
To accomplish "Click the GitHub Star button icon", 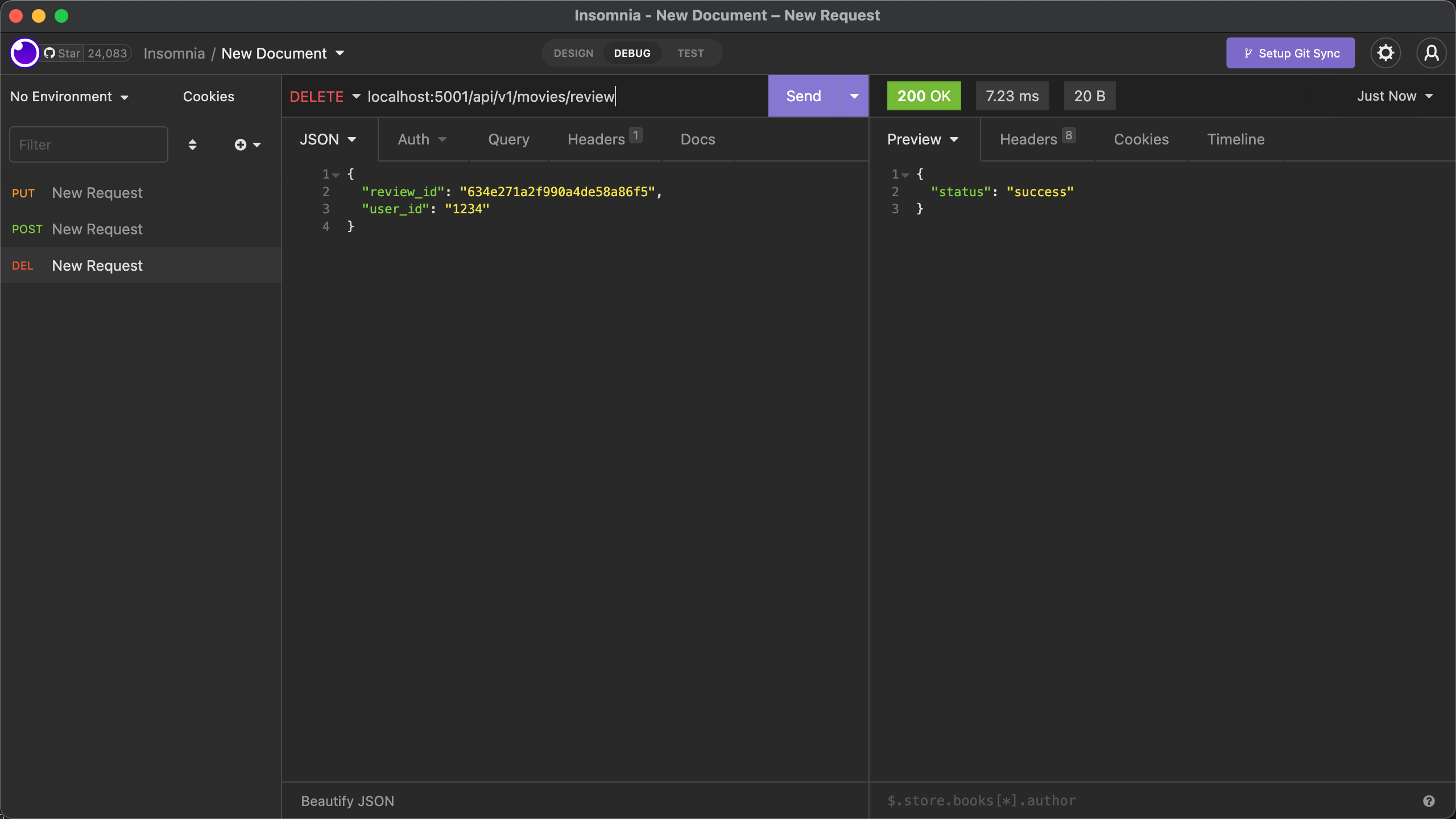I will (49, 53).
